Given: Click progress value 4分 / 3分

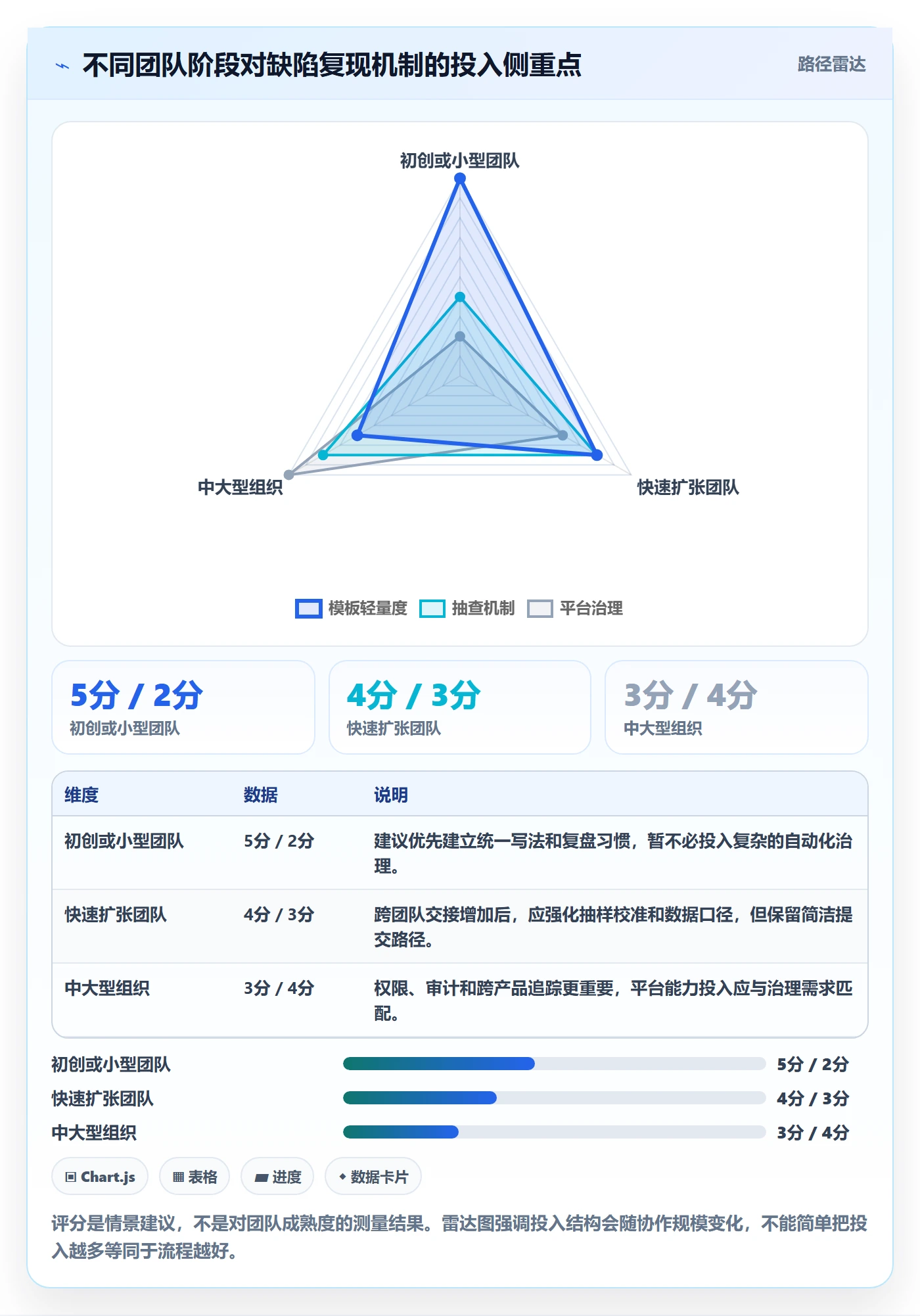Looking at the screenshot, I should pyautogui.click(x=813, y=1098).
